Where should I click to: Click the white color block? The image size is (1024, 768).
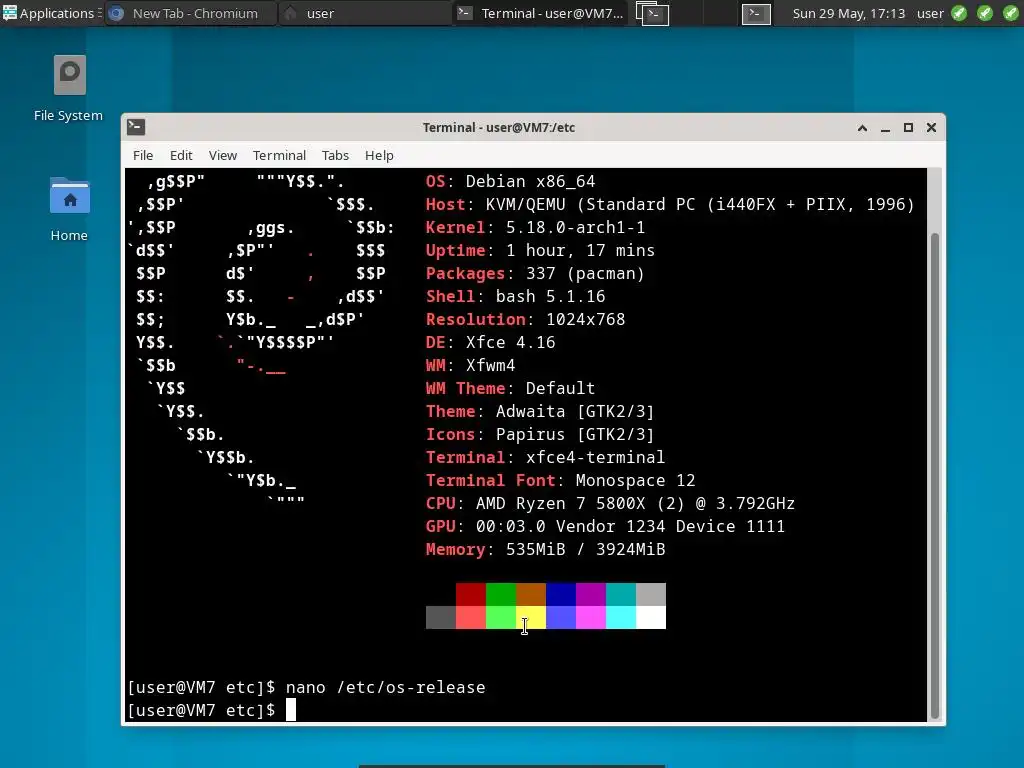pos(651,618)
